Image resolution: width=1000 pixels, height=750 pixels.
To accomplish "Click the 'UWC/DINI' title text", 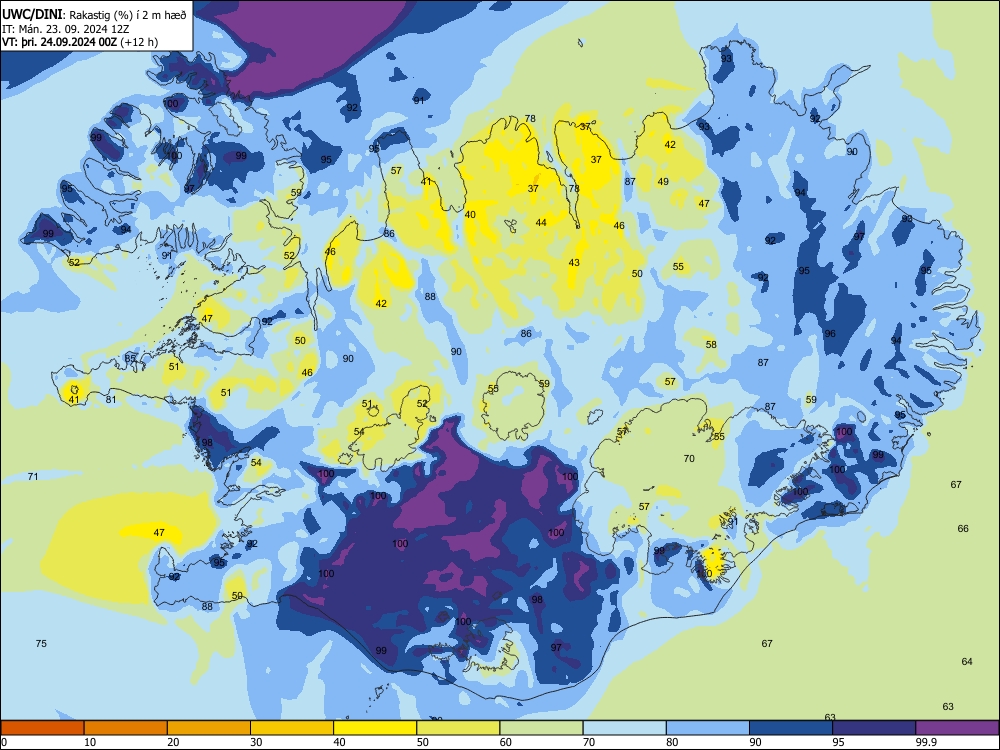I will [32, 15].
